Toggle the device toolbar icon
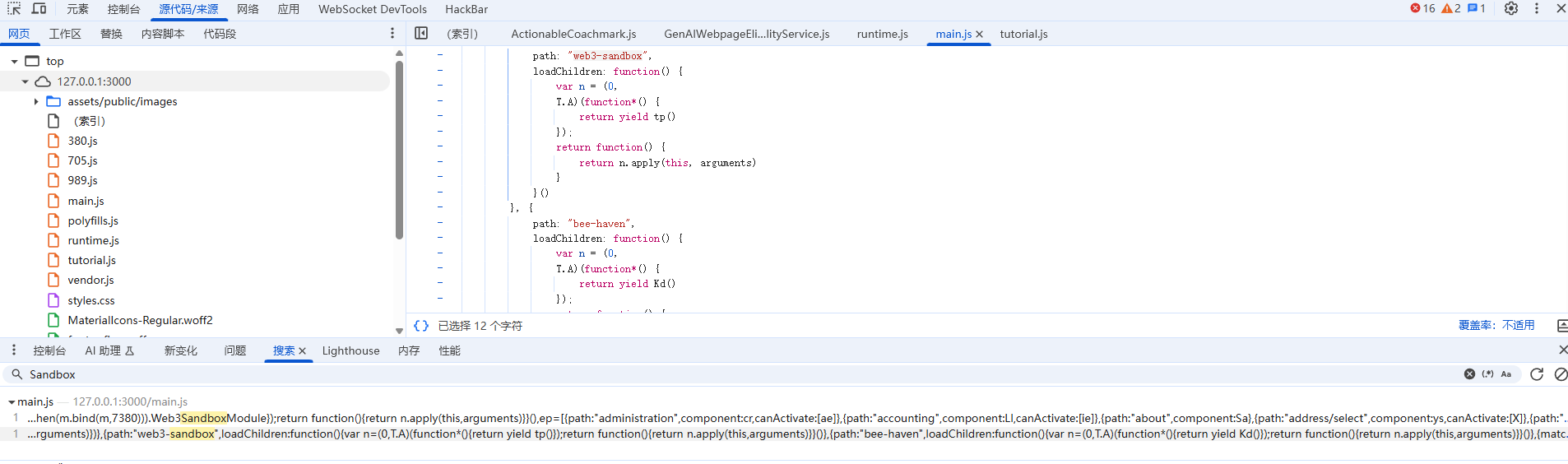Screen dimensions: 1568x464 [39, 8]
